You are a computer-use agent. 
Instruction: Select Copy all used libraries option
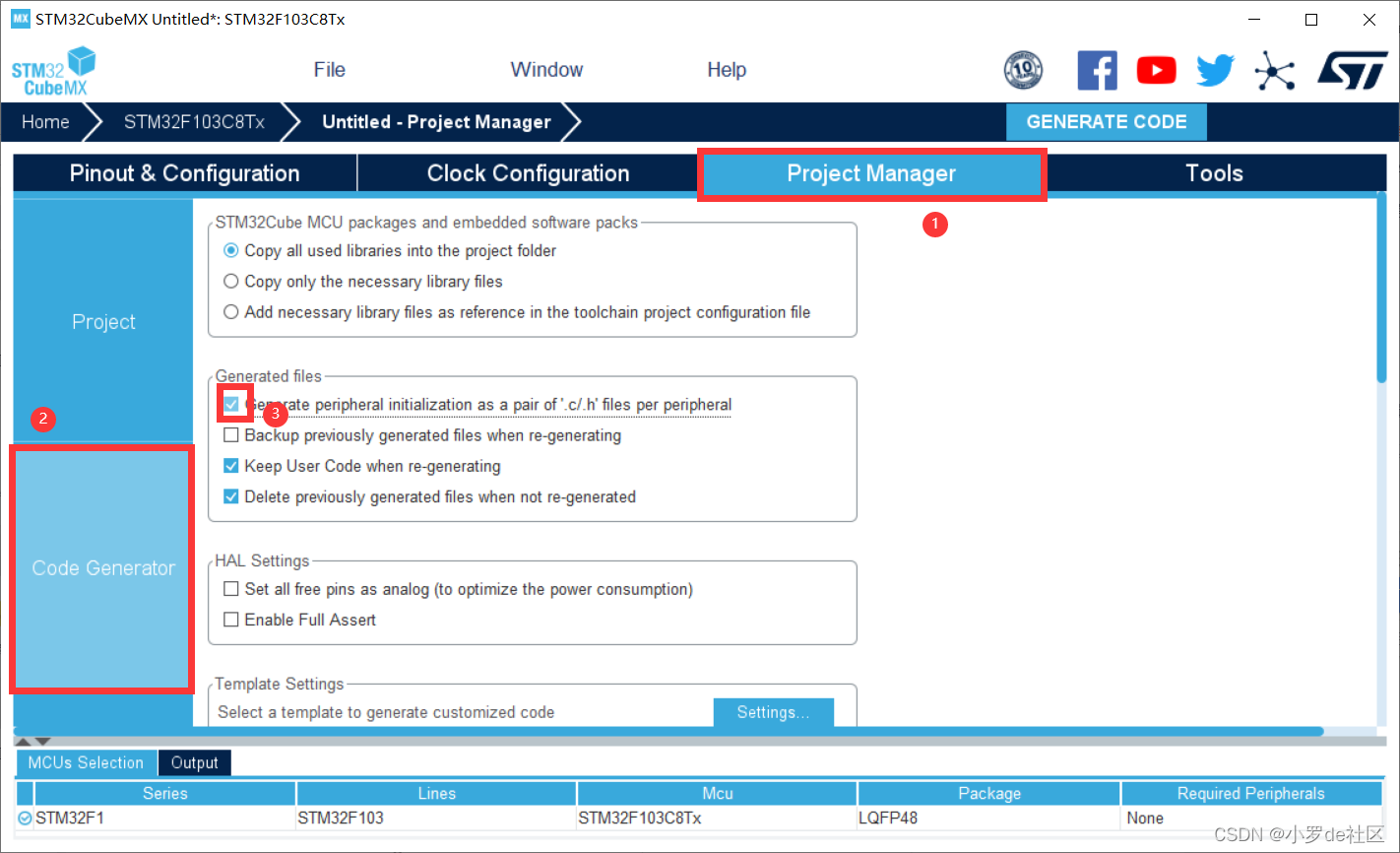(x=231, y=250)
